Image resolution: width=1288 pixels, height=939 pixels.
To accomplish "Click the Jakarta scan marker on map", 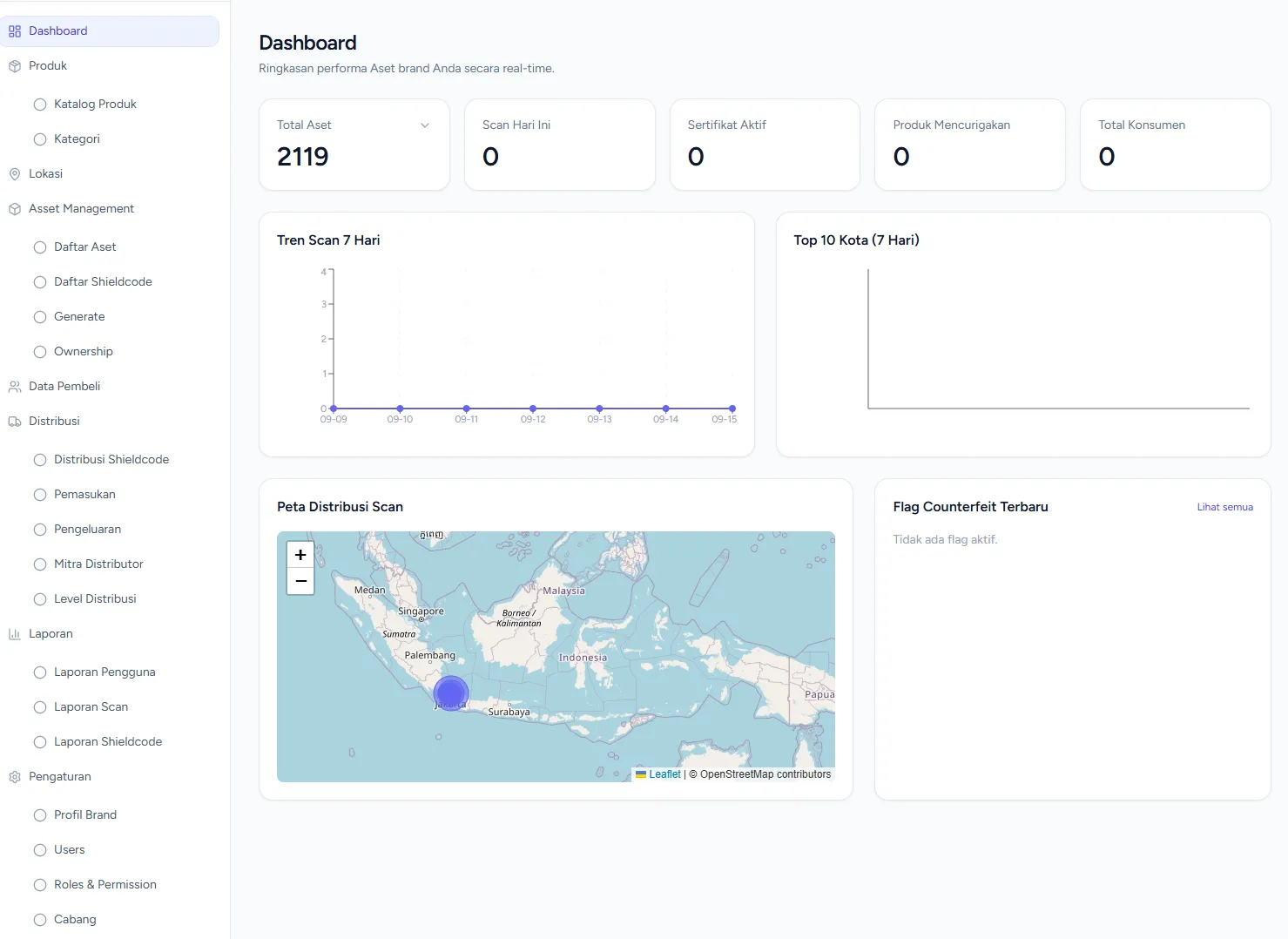I will (451, 693).
